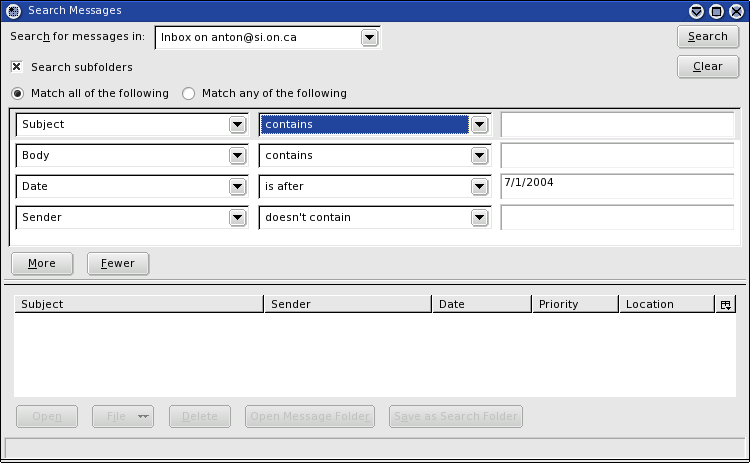The image size is (750, 463).
Task: Sort results by Location column header
Action: [667, 304]
